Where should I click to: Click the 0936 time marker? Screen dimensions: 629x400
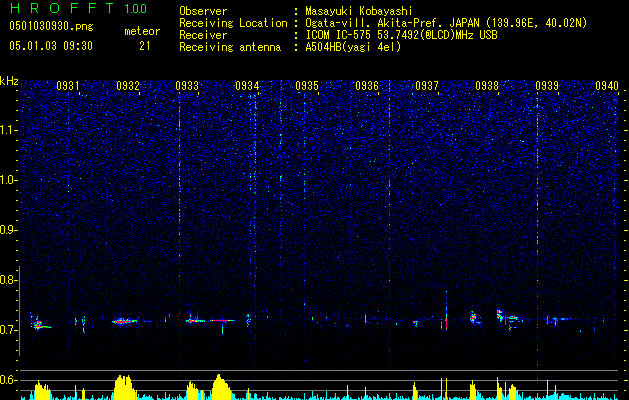[x=367, y=86]
